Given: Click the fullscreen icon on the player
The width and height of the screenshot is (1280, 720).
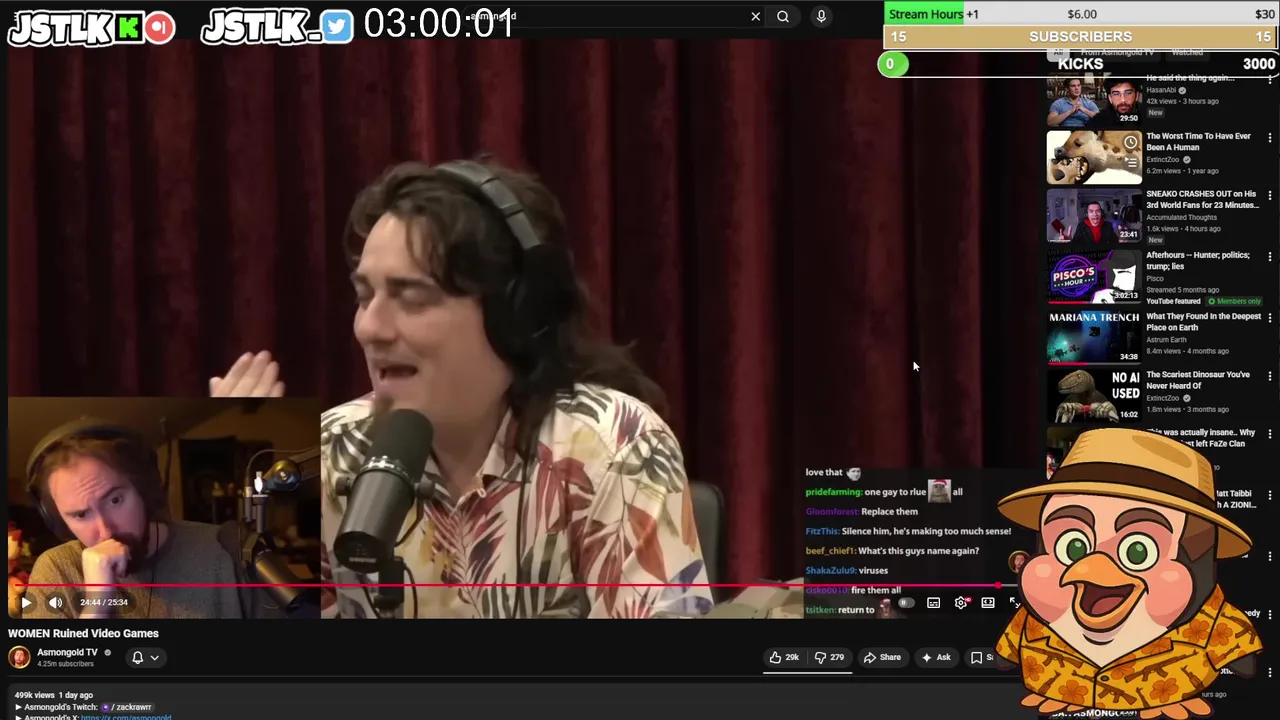Looking at the screenshot, I should [x=1014, y=603].
